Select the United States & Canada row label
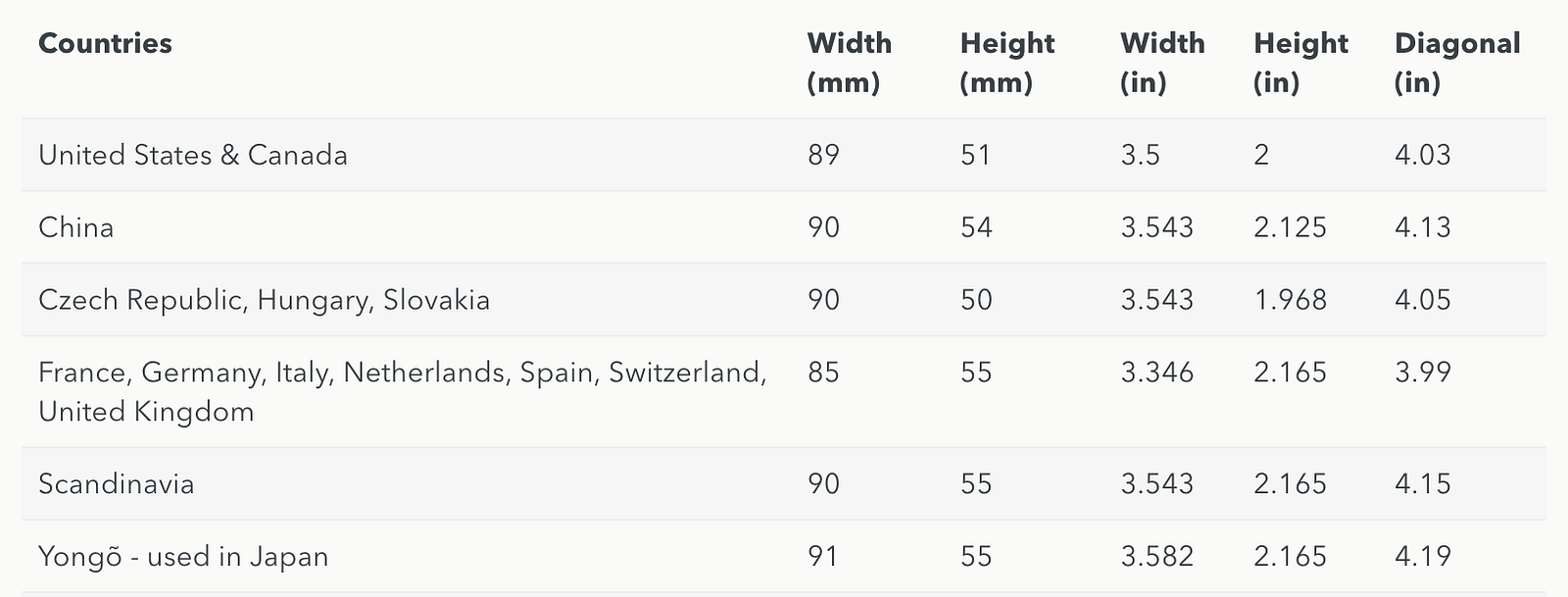The width and height of the screenshot is (1568, 597). 193,155
